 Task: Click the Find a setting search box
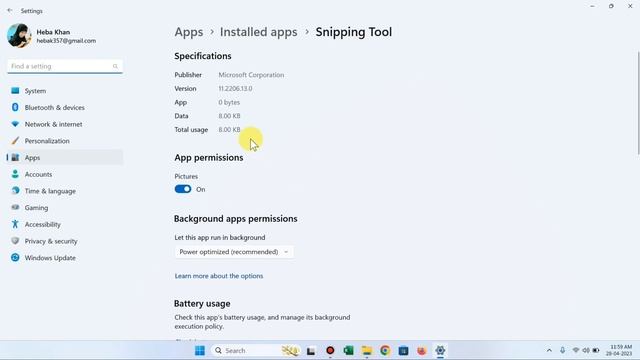click(65, 66)
